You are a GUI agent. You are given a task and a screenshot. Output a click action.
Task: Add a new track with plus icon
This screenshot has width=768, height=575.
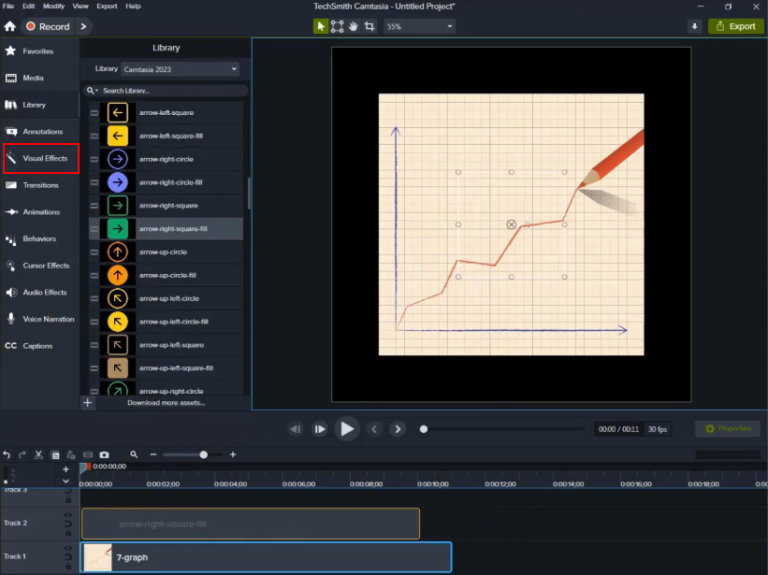click(x=66, y=469)
